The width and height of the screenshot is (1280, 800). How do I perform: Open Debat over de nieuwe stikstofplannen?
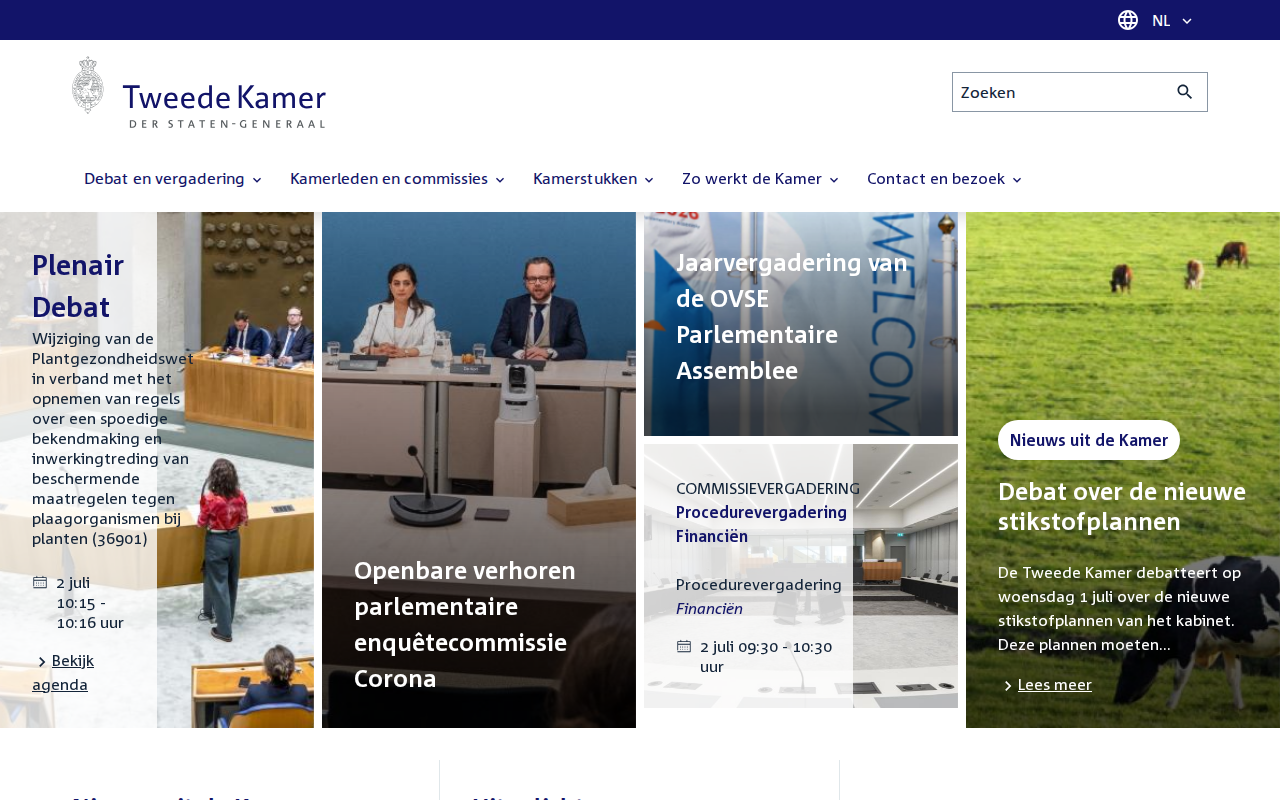tap(1122, 506)
